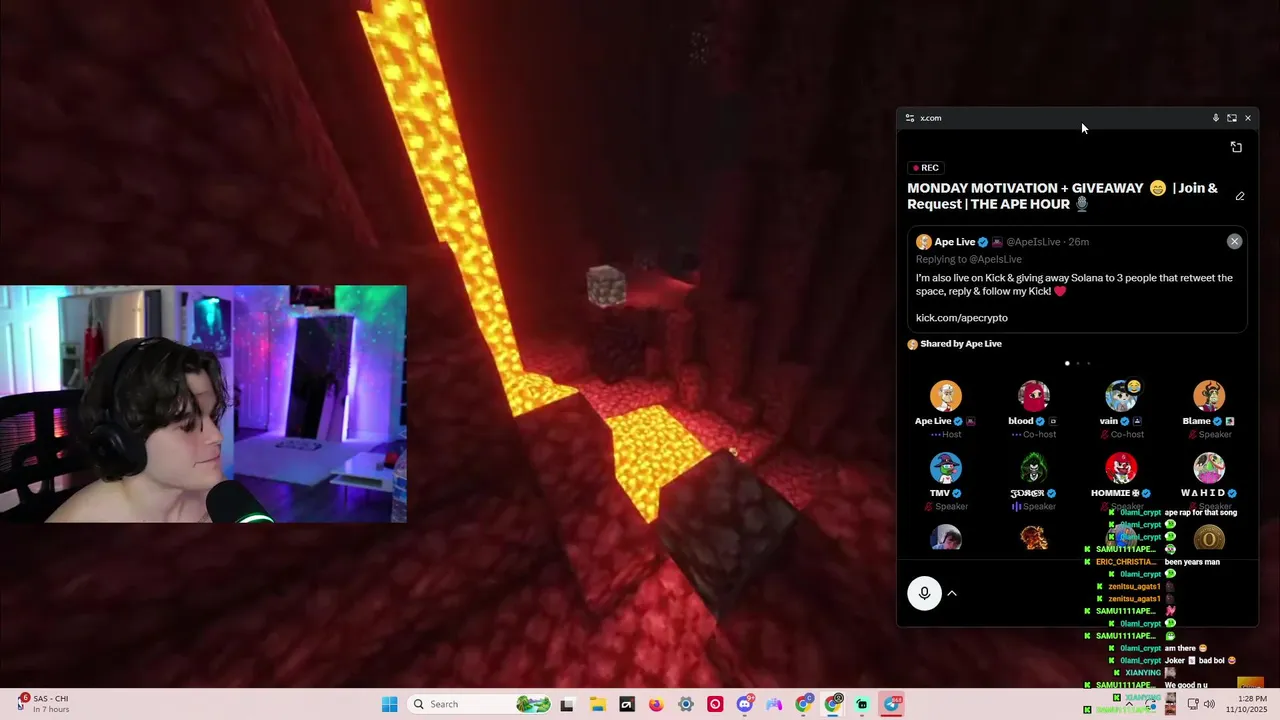Select first page dot of shared carousel

point(1067,363)
